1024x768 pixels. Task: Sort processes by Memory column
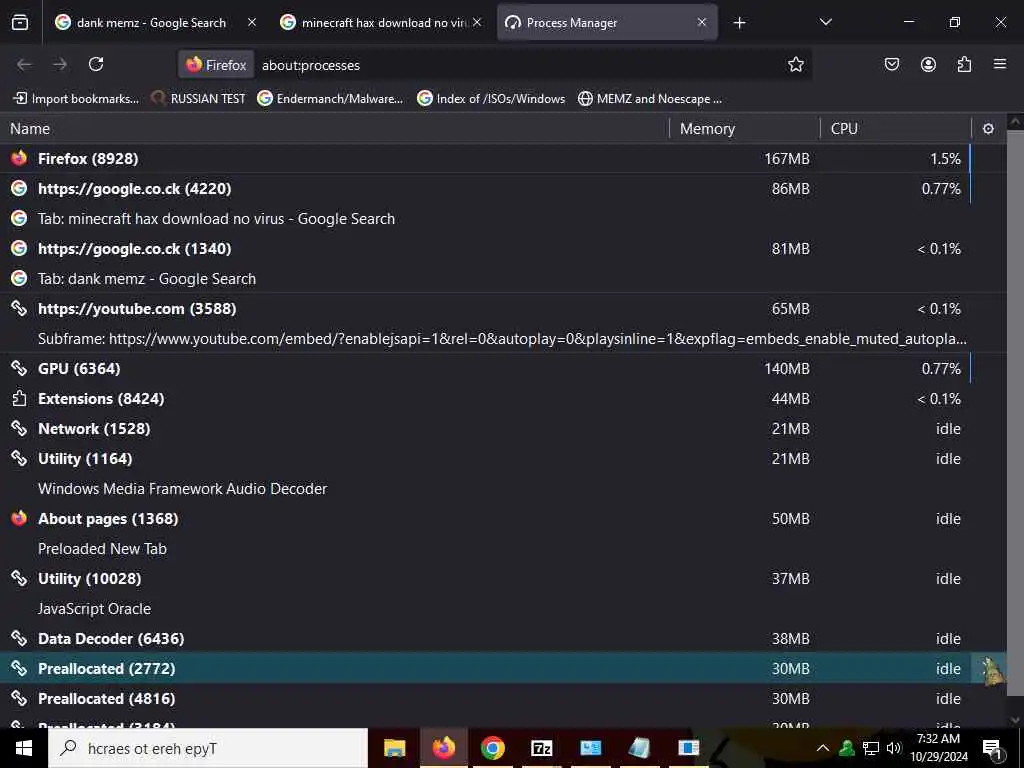coord(744,129)
